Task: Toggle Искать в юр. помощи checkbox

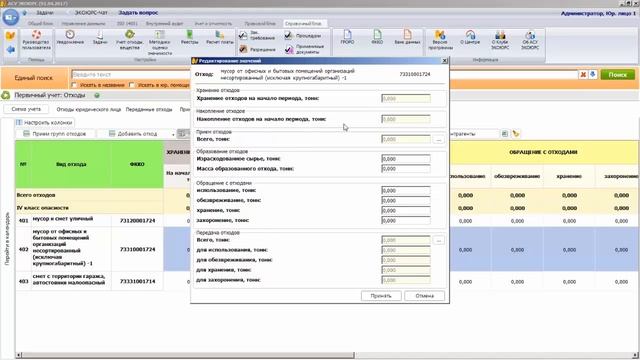Action: click(131, 85)
